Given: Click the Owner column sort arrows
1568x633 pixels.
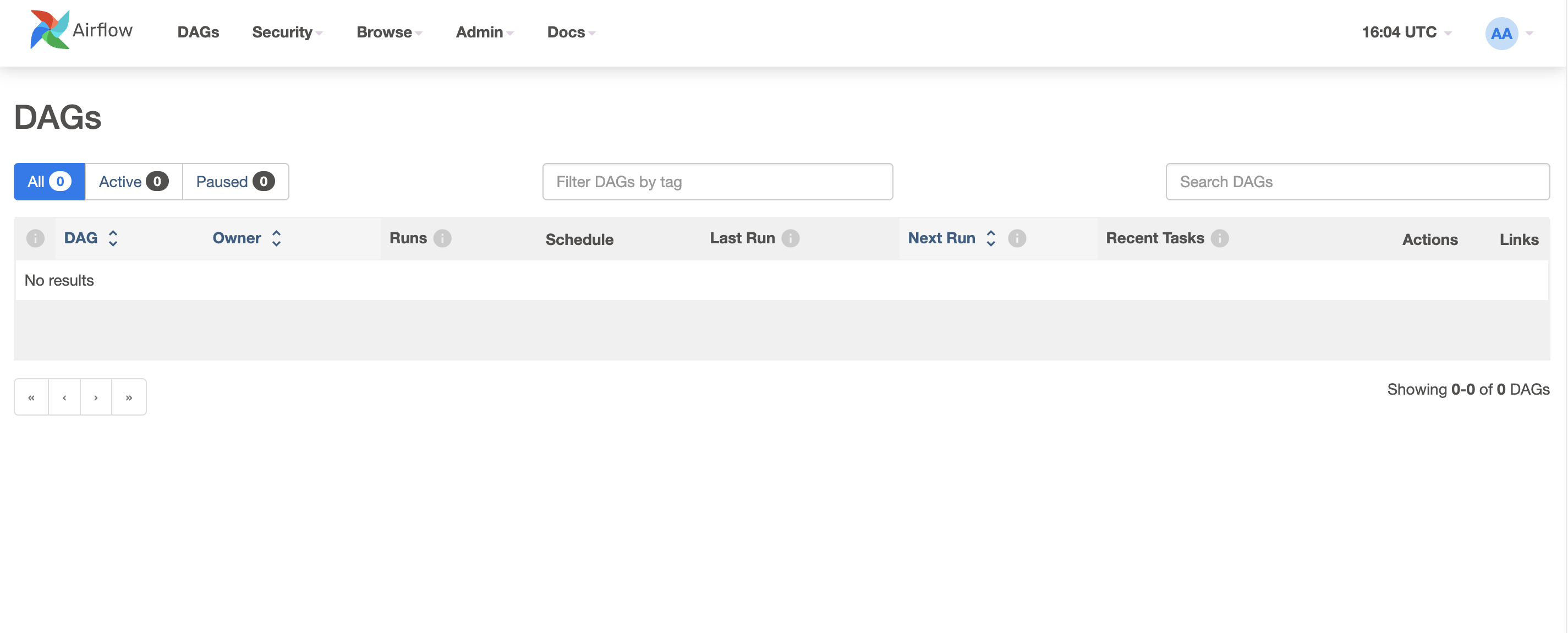Looking at the screenshot, I should (x=276, y=238).
